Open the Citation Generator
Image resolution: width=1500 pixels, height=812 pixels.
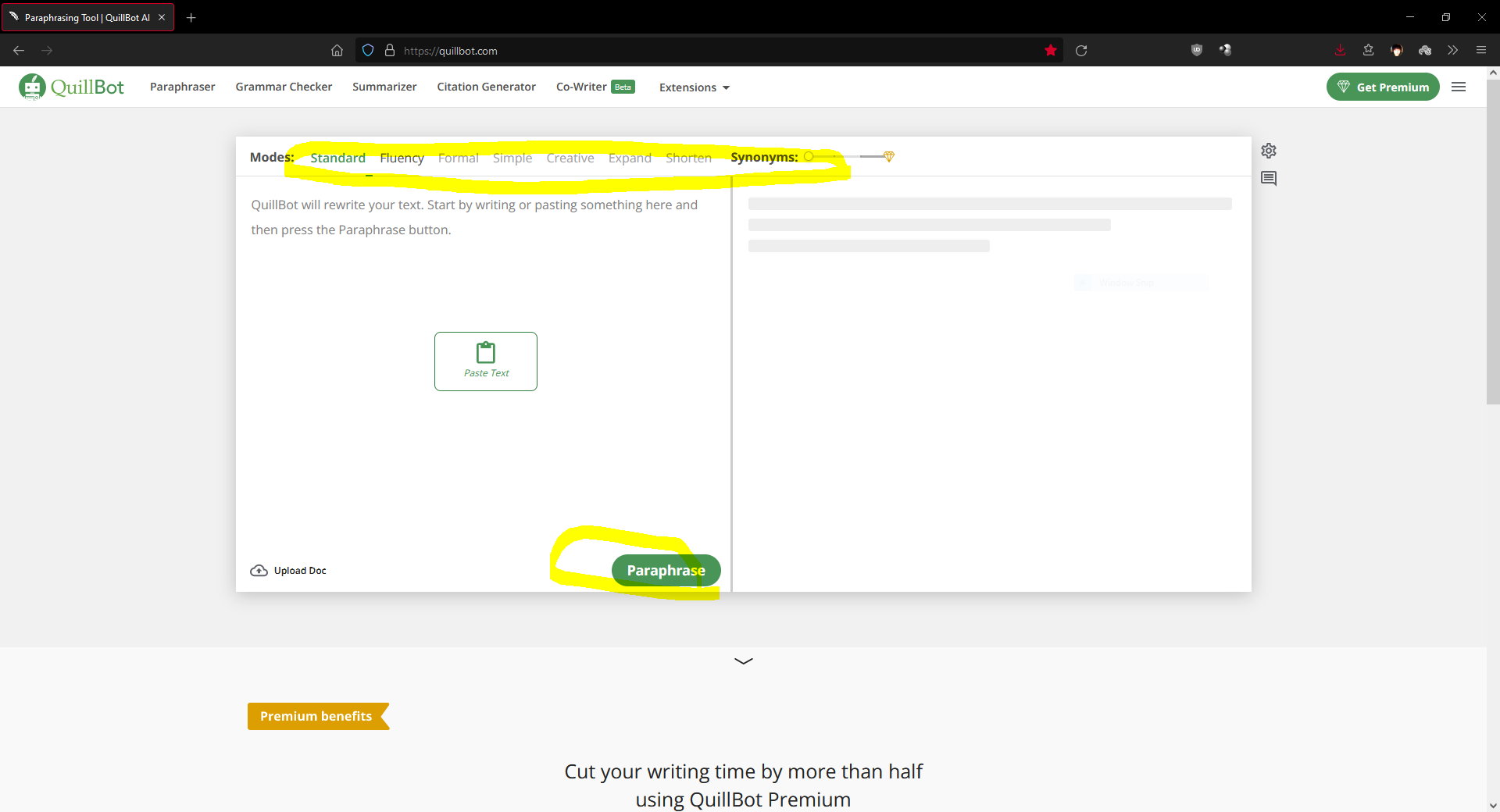[486, 87]
